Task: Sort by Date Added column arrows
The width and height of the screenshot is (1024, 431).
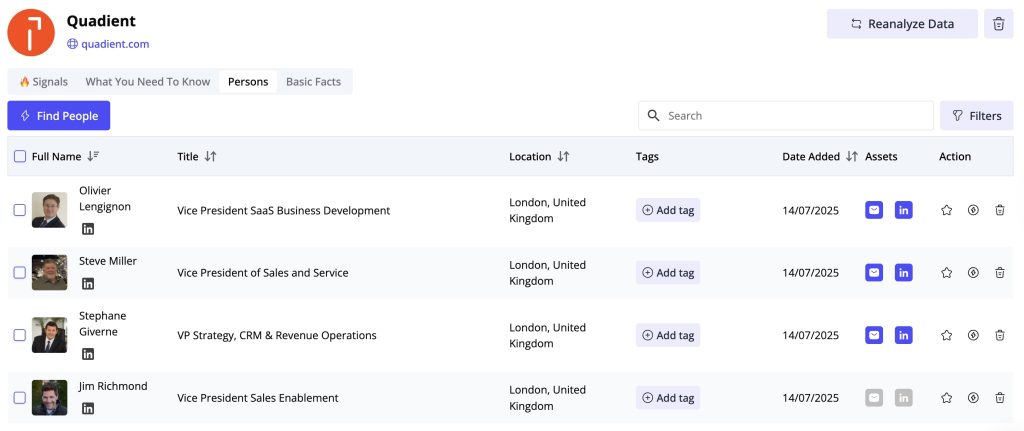Action: tap(852, 156)
